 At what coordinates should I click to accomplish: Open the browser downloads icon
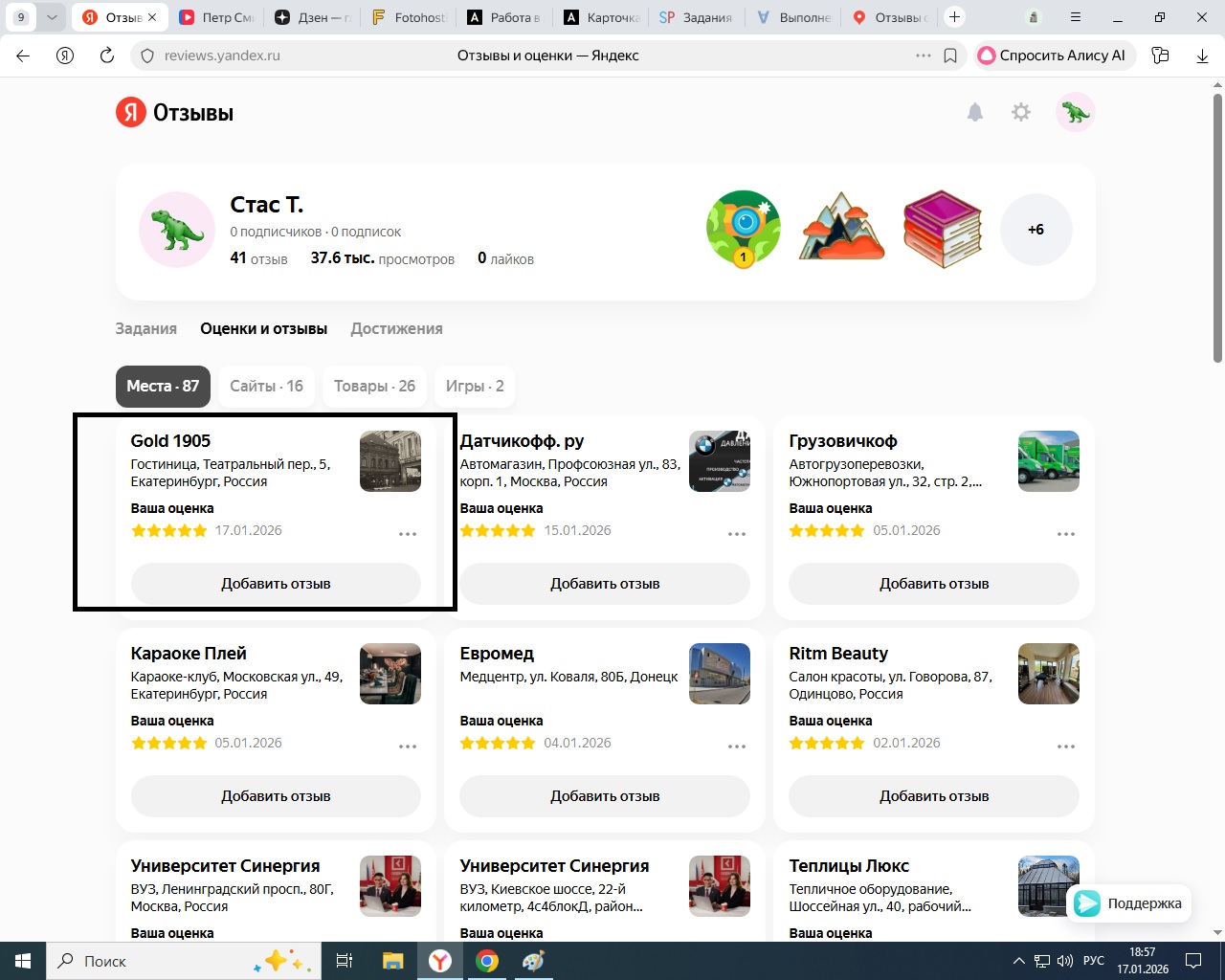(x=1203, y=56)
